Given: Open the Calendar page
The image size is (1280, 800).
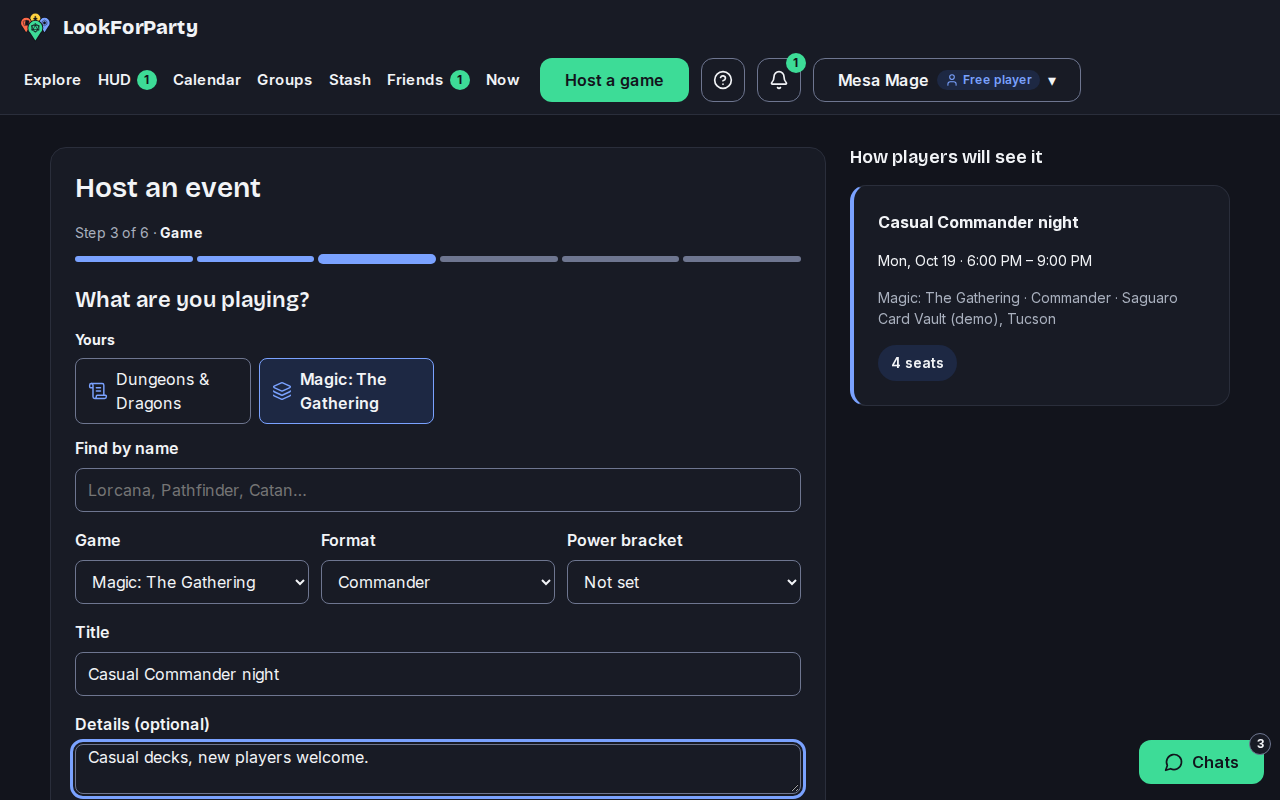Looking at the screenshot, I should pos(207,80).
